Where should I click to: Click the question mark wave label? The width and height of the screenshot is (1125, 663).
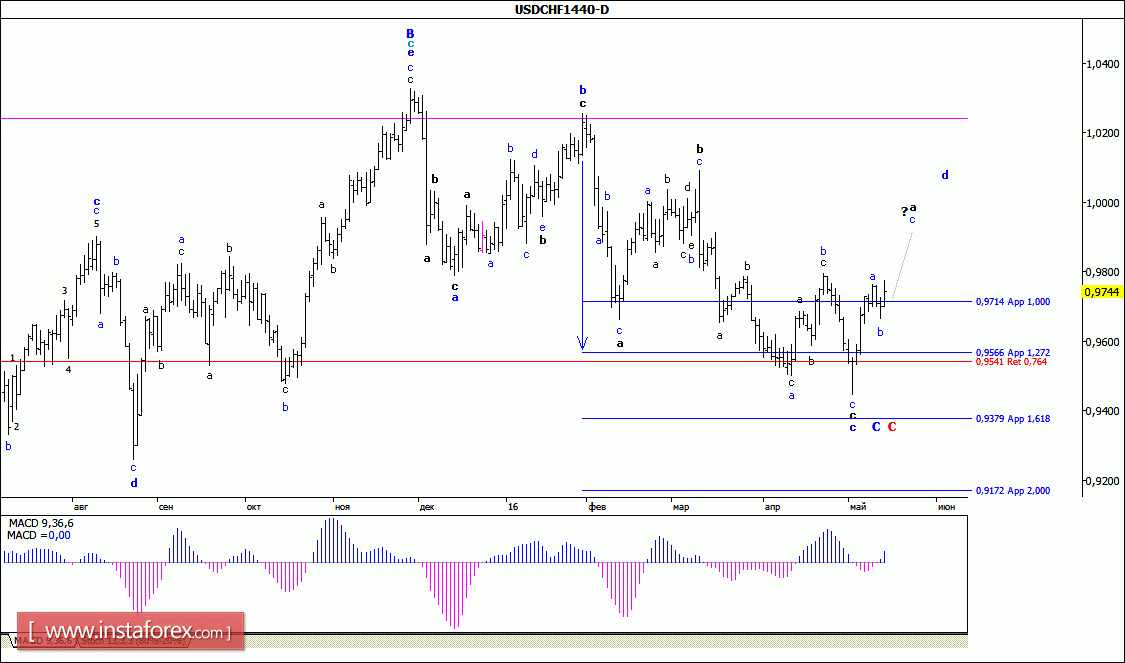(904, 211)
